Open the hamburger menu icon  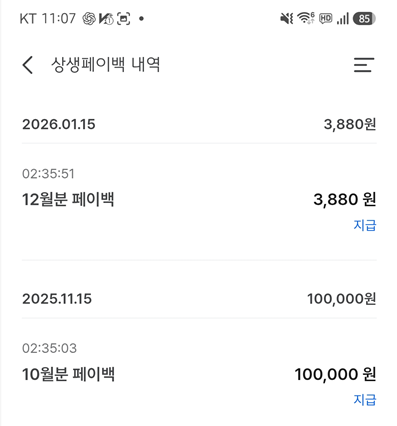pos(364,65)
